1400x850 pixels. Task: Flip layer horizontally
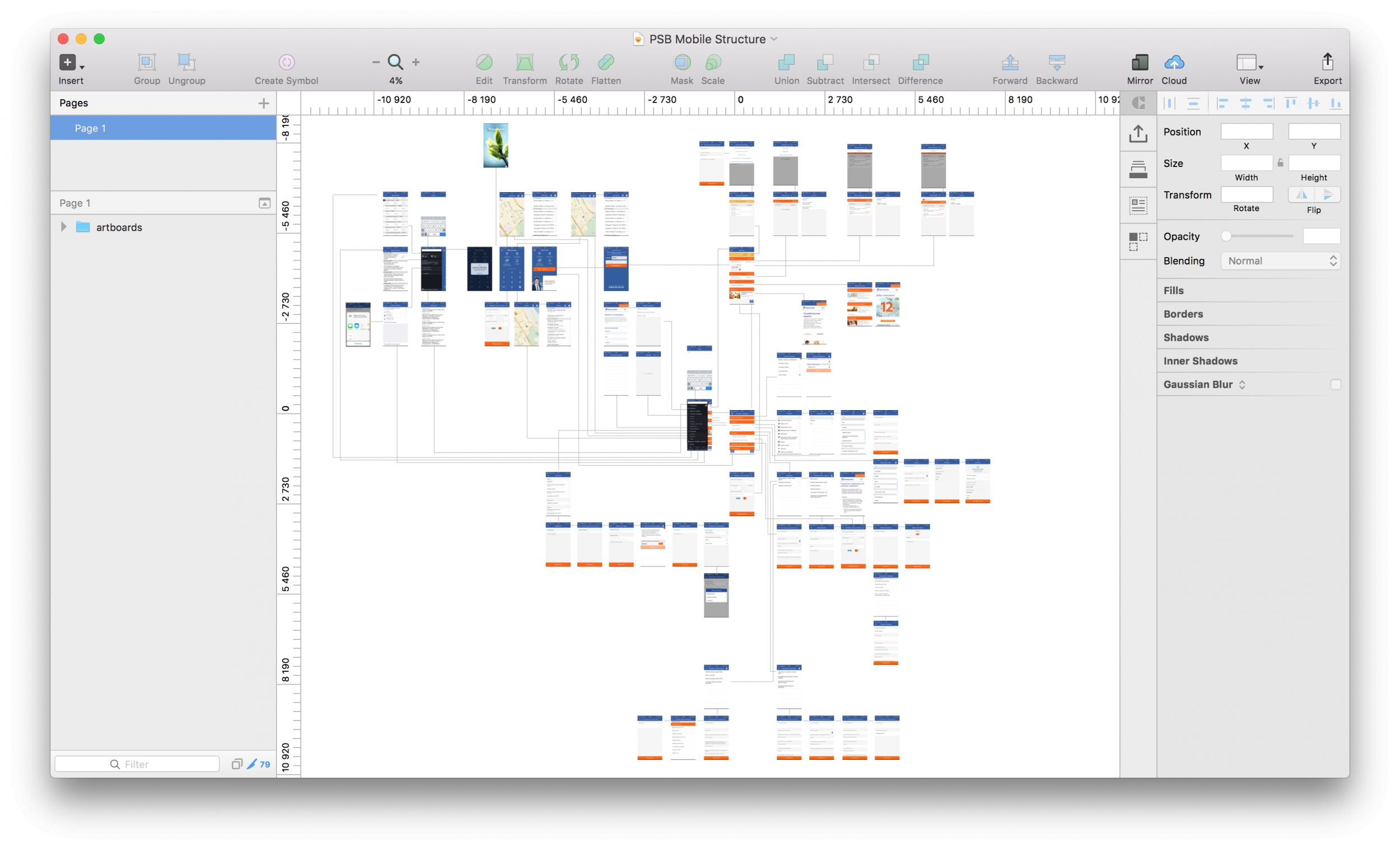1301,194
